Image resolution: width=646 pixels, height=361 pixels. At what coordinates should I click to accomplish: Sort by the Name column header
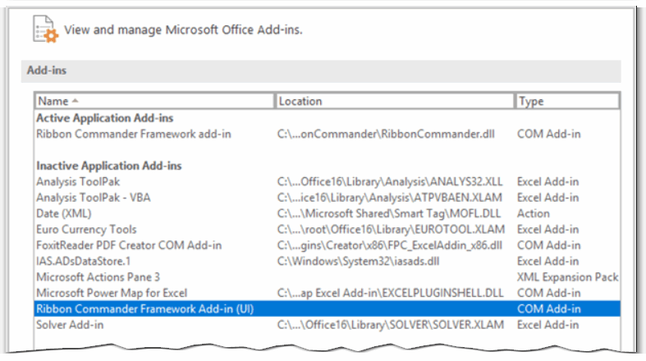[x=154, y=101]
